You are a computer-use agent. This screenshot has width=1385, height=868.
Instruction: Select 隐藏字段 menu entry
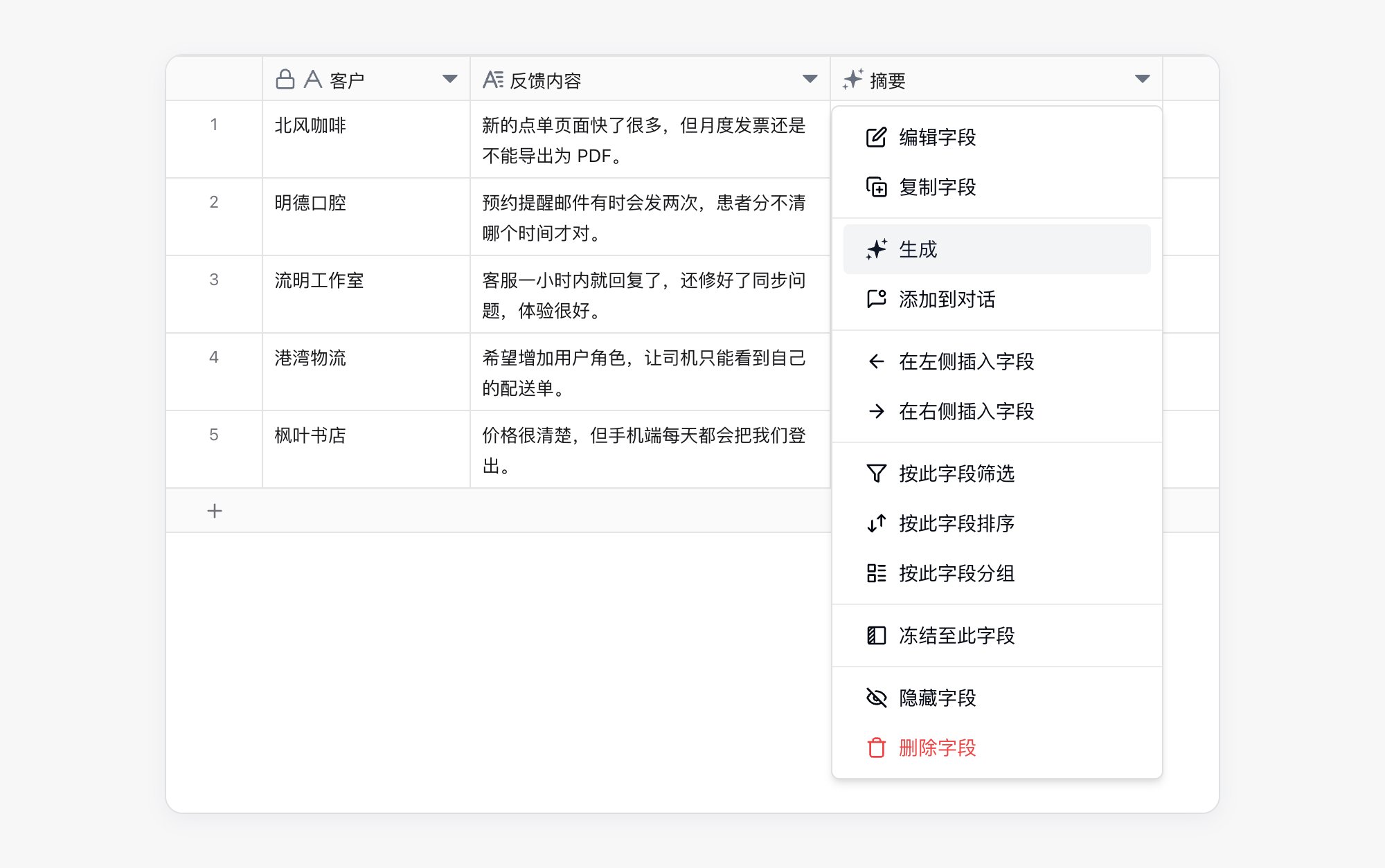997,698
